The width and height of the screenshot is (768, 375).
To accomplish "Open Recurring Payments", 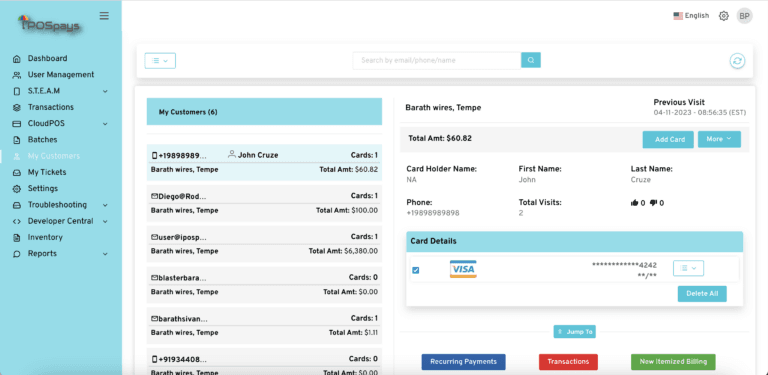I will pyautogui.click(x=463, y=362).
